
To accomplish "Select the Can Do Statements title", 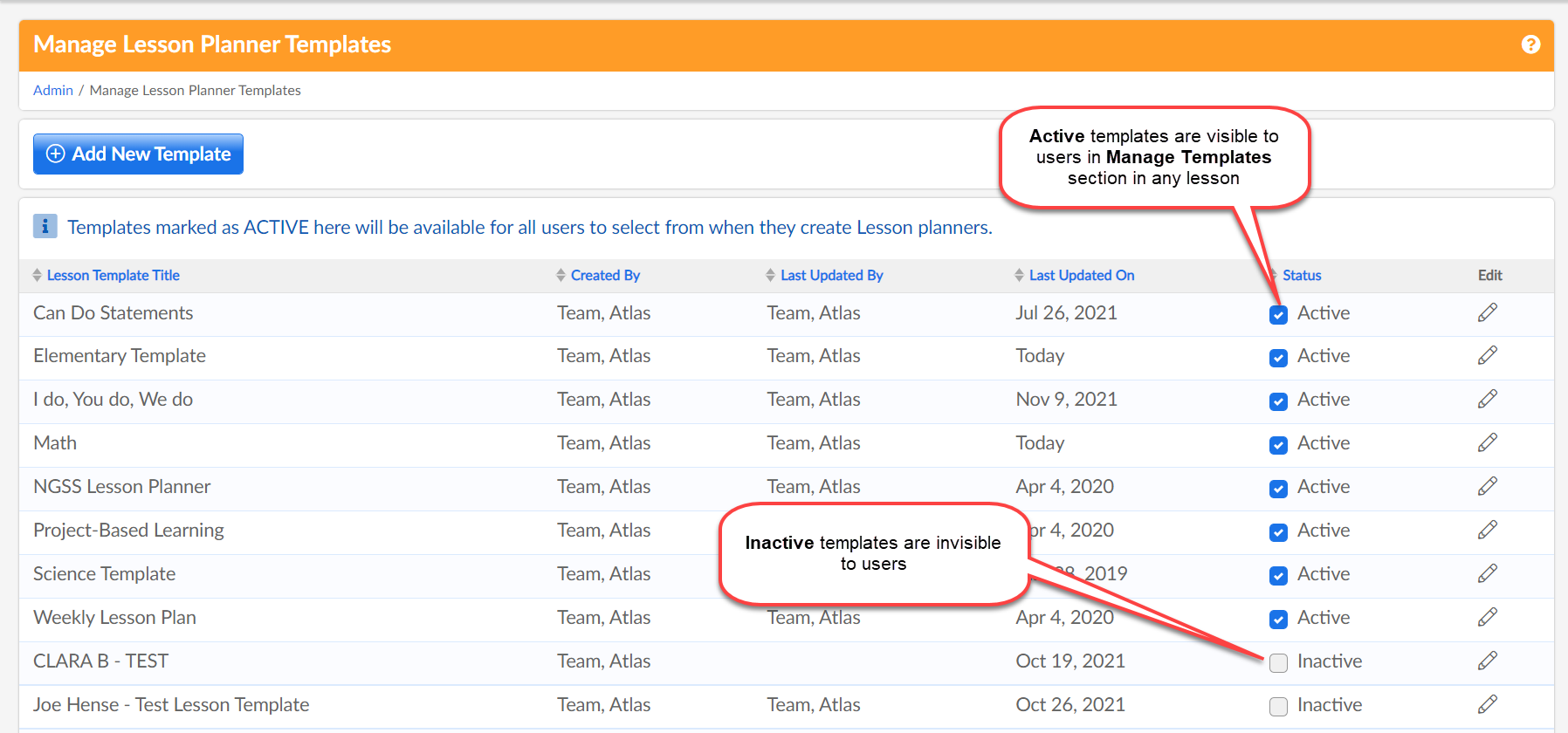I will click(113, 312).
